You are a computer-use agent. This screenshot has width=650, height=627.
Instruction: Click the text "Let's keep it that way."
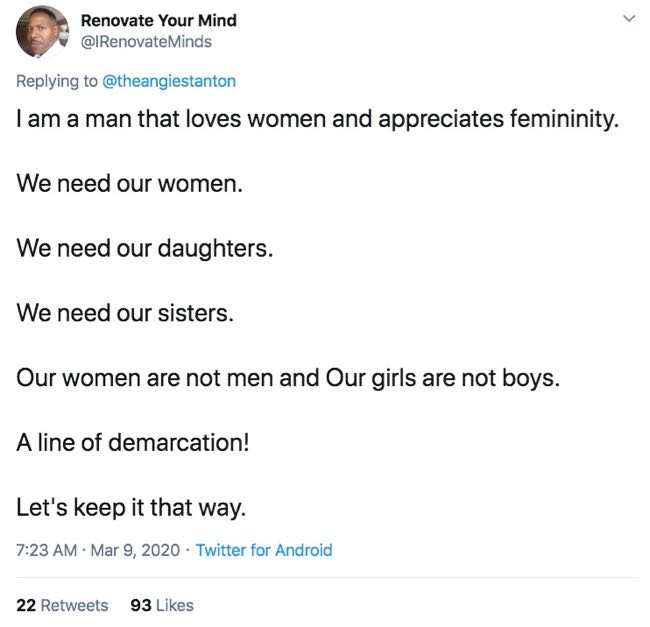(x=131, y=508)
